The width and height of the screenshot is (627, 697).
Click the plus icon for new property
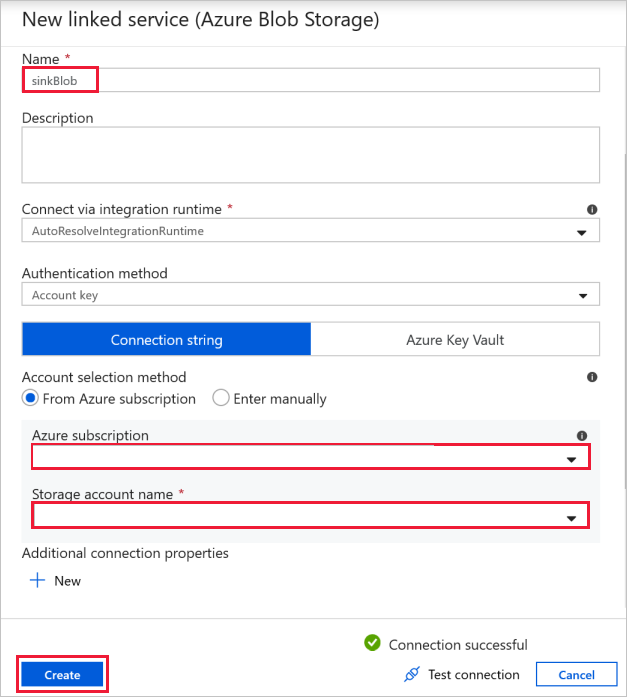pos(37,580)
